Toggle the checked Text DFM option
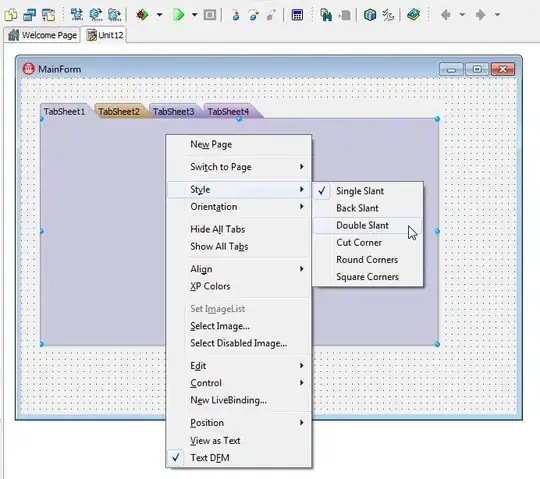 (x=239, y=458)
